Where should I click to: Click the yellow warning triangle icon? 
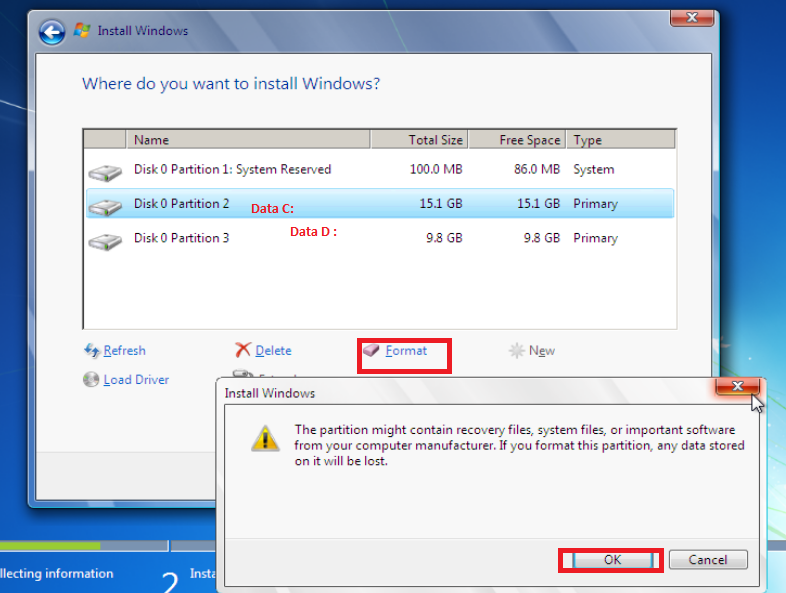click(x=265, y=439)
